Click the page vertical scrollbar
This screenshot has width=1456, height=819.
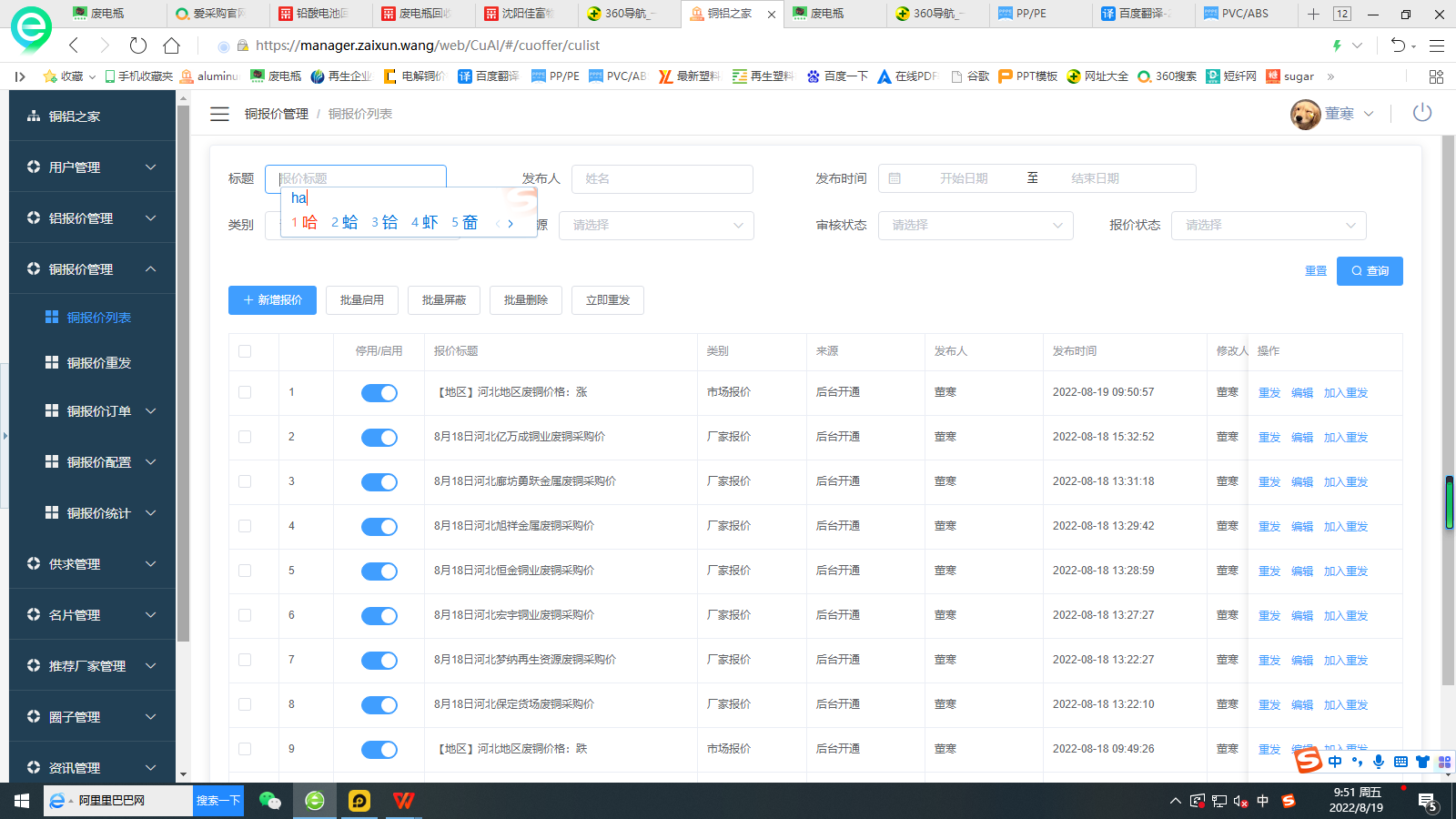pos(1448,409)
